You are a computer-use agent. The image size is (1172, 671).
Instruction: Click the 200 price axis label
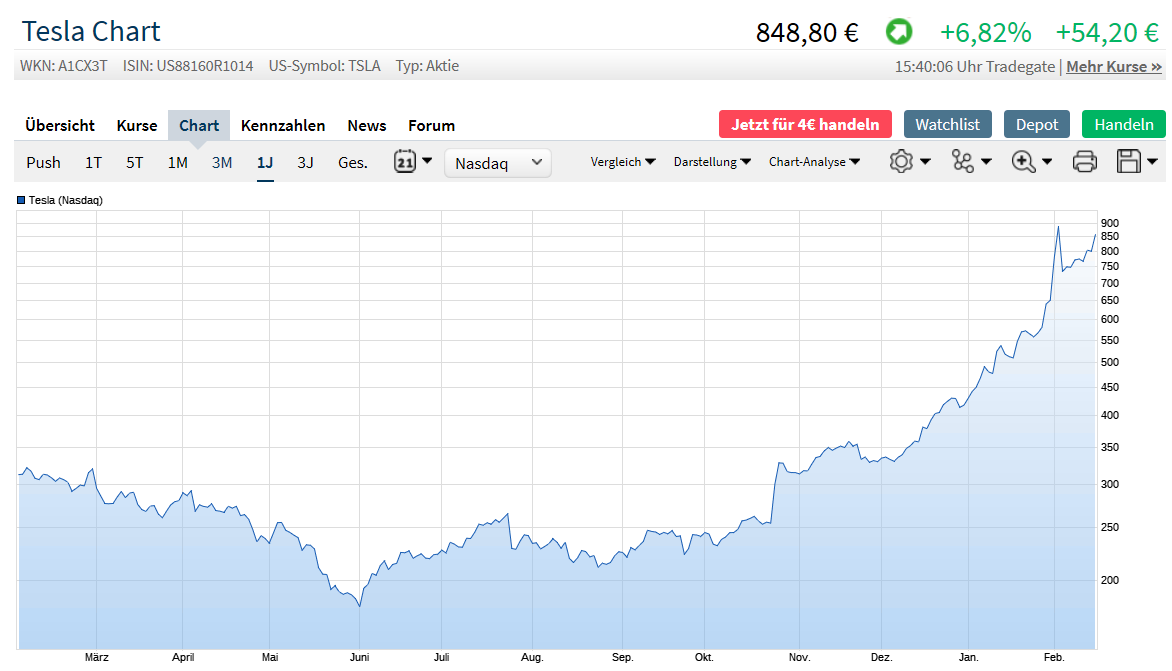pos(1110,580)
